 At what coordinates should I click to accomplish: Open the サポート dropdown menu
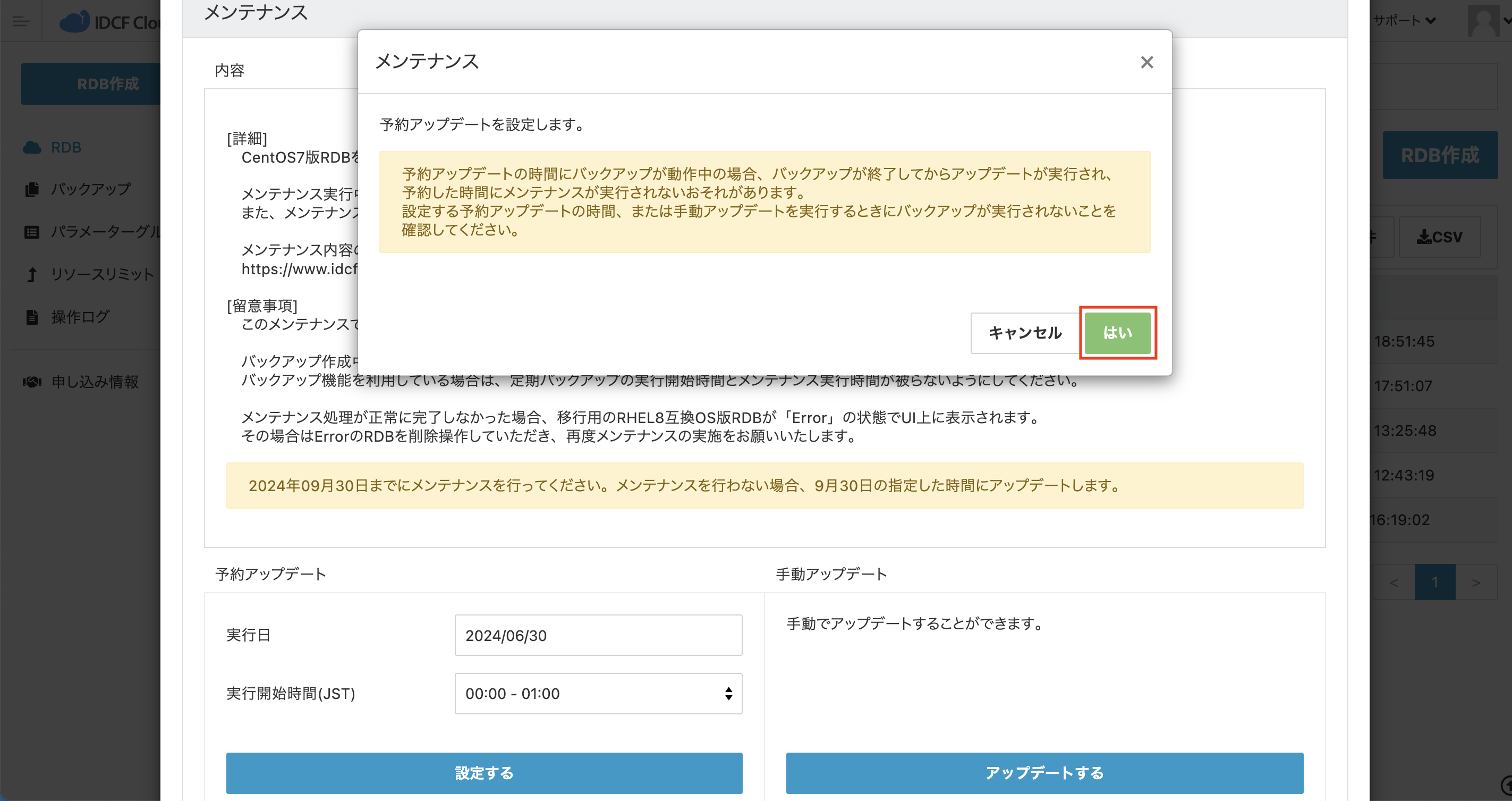[1404, 21]
